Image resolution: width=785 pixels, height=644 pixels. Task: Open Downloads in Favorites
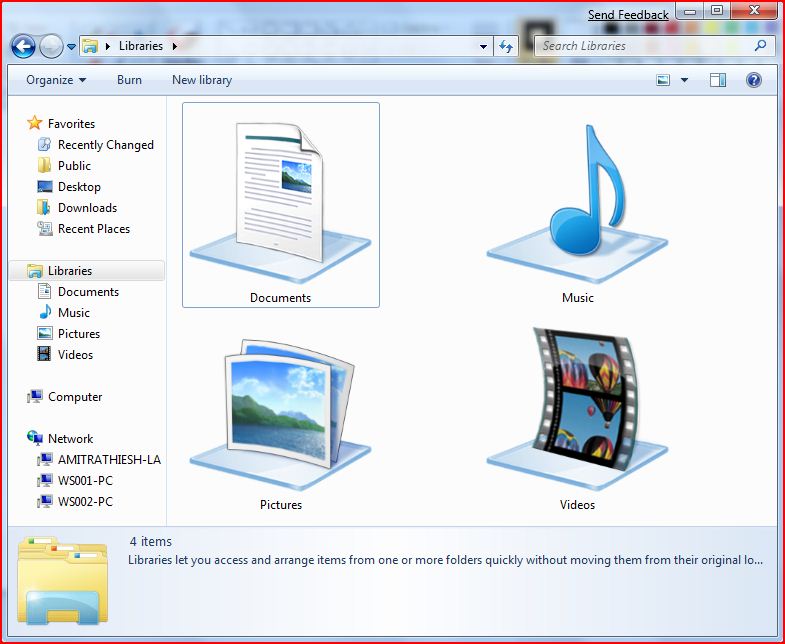(x=87, y=208)
